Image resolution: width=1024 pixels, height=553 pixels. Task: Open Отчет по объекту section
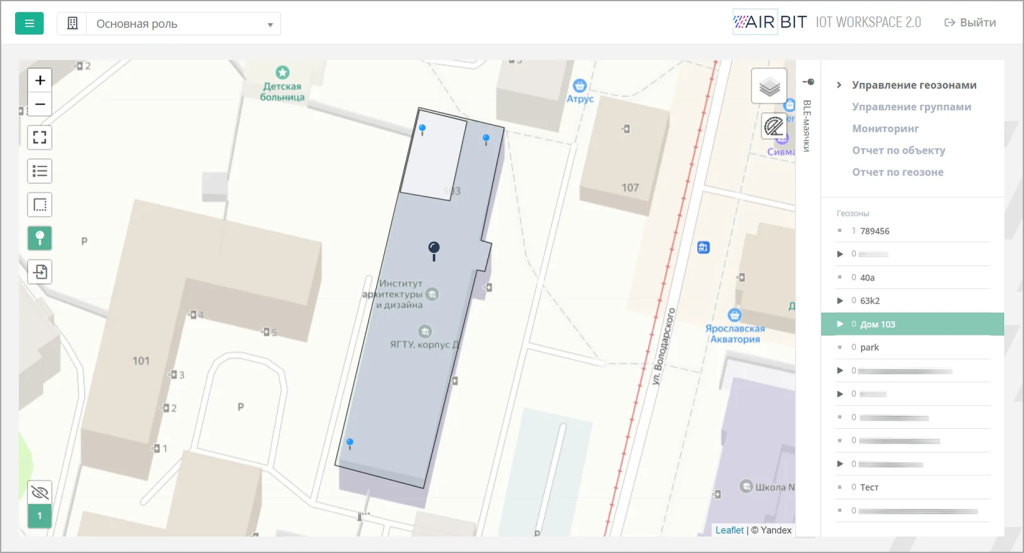pos(898,151)
